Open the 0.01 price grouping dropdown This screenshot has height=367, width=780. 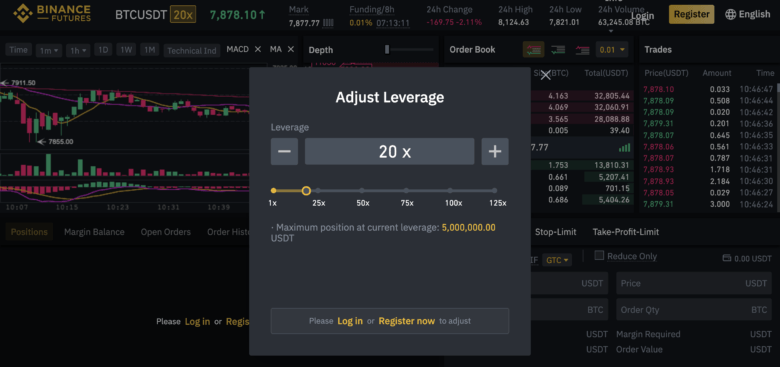pos(612,50)
